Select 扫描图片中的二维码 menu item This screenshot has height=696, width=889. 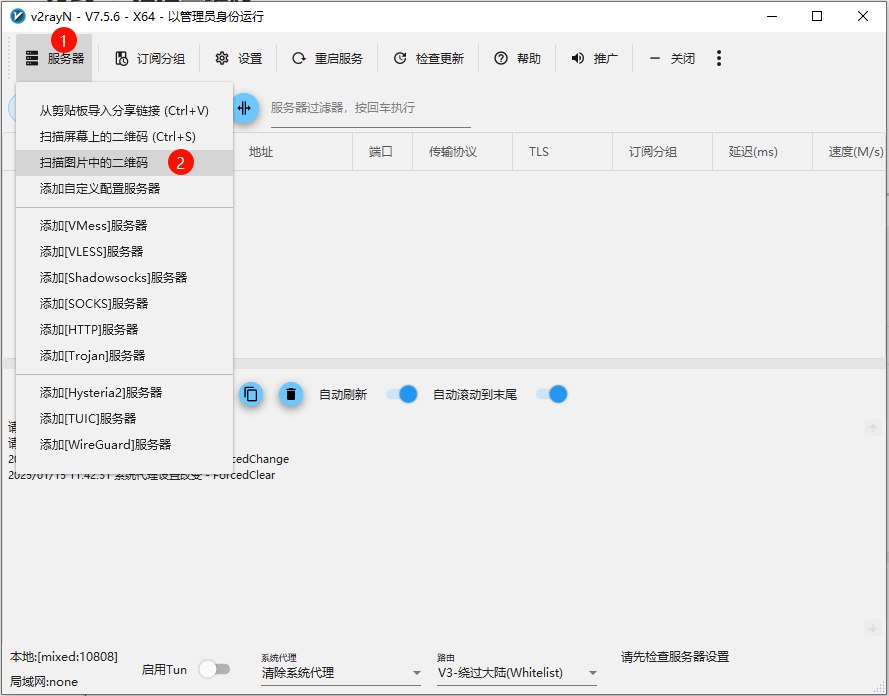pyautogui.click(x=93, y=162)
